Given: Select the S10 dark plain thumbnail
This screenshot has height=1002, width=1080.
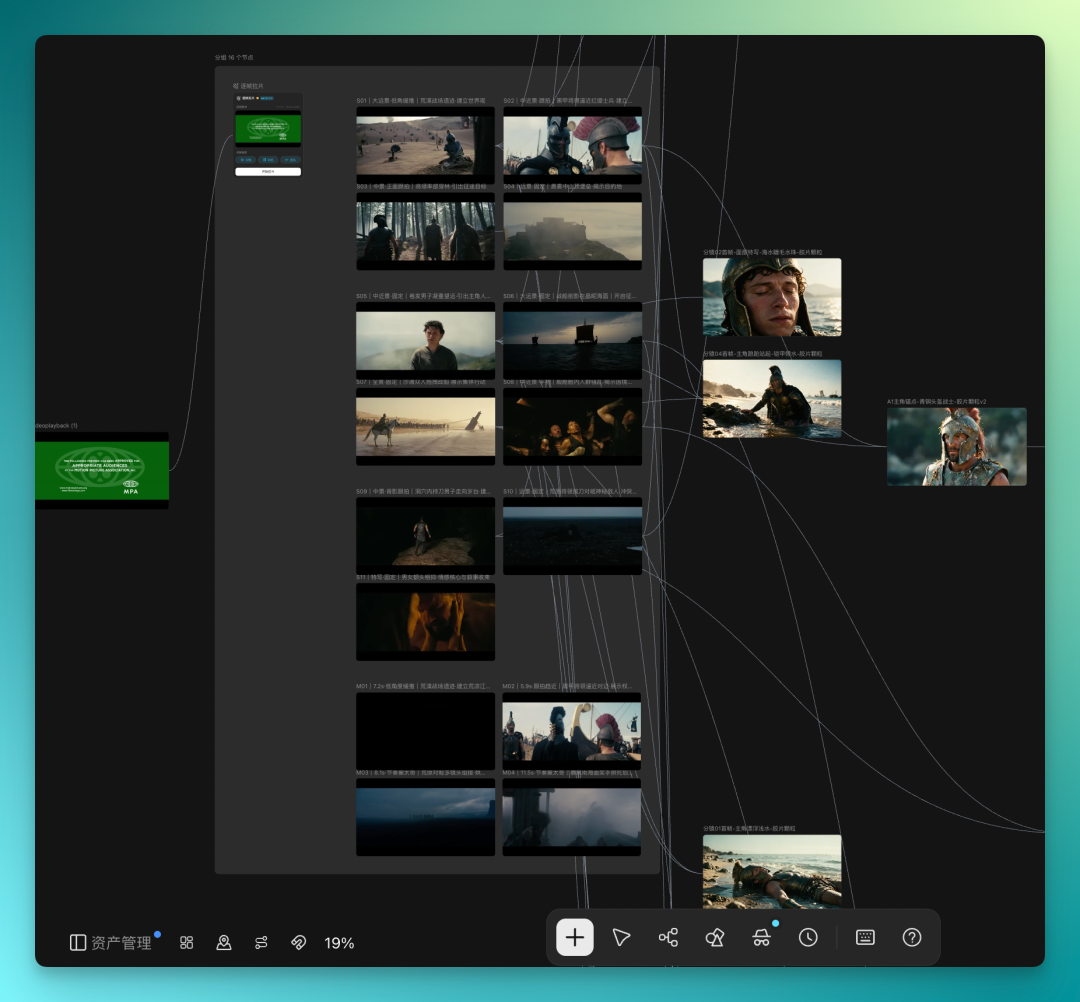Looking at the screenshot, I should click(572, 536).
